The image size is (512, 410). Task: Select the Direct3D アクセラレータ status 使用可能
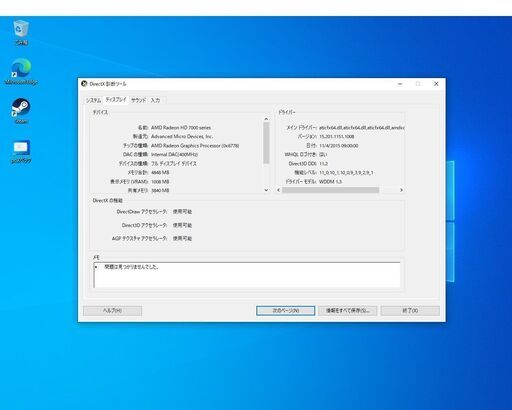[182, 225]
